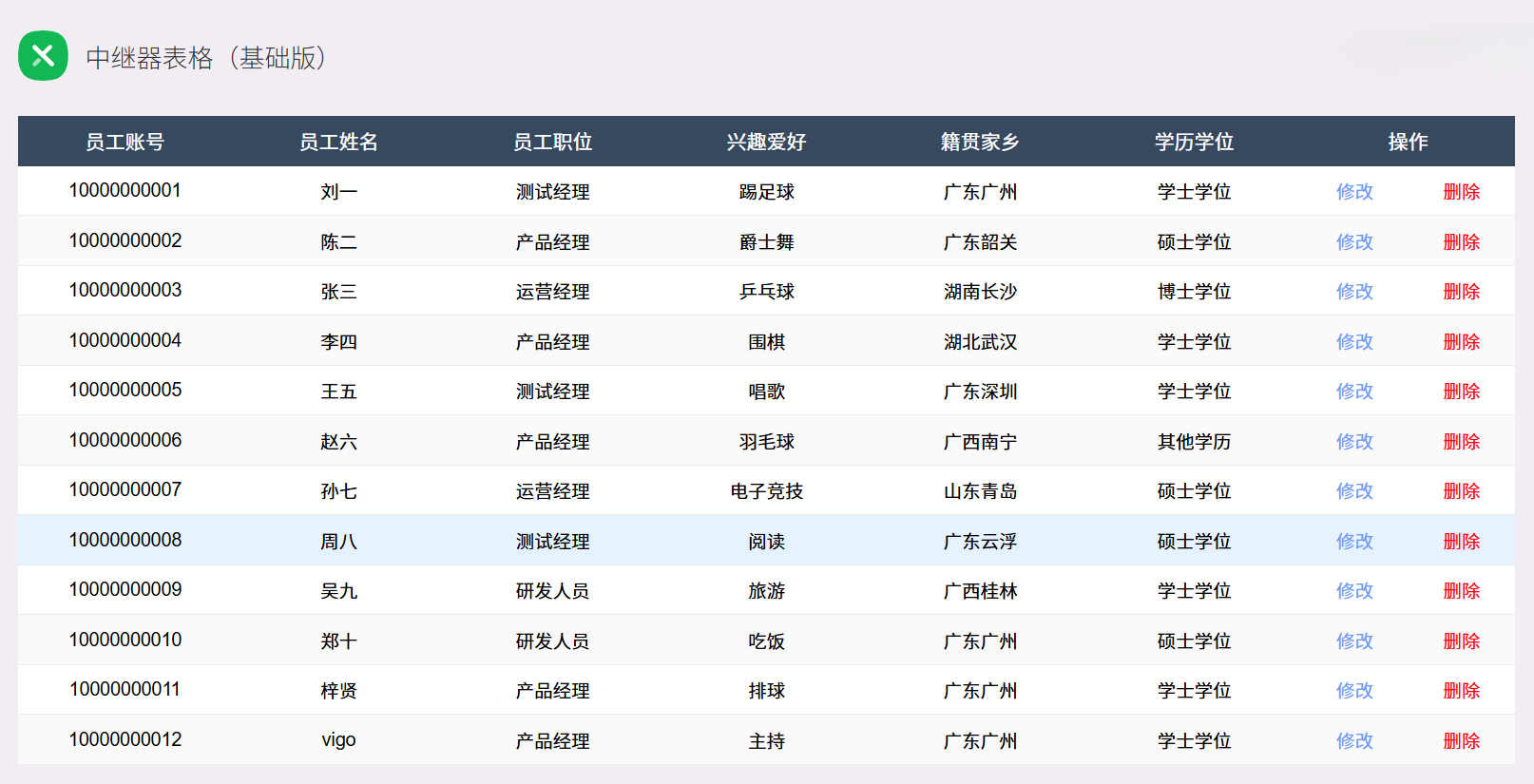The height and width of the screenshot is (784, 1534).
Task: Edit the row for 陈二
Action: point(1354,242)
